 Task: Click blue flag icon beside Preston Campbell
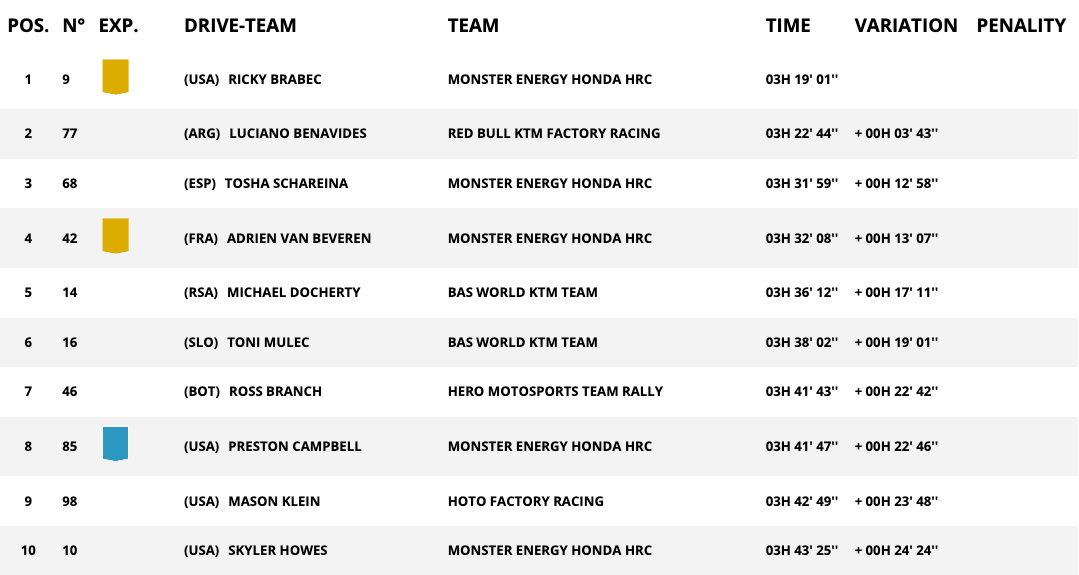115,444
